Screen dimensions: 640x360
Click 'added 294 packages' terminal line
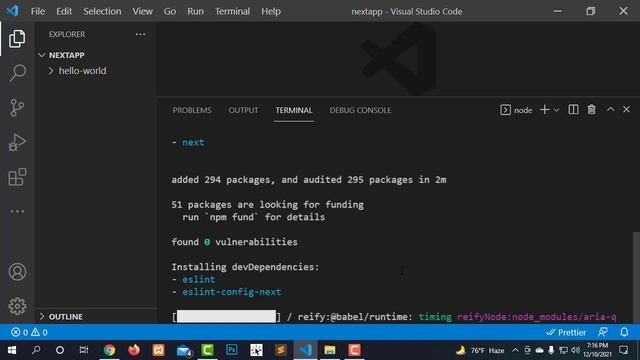pos(309,180)
